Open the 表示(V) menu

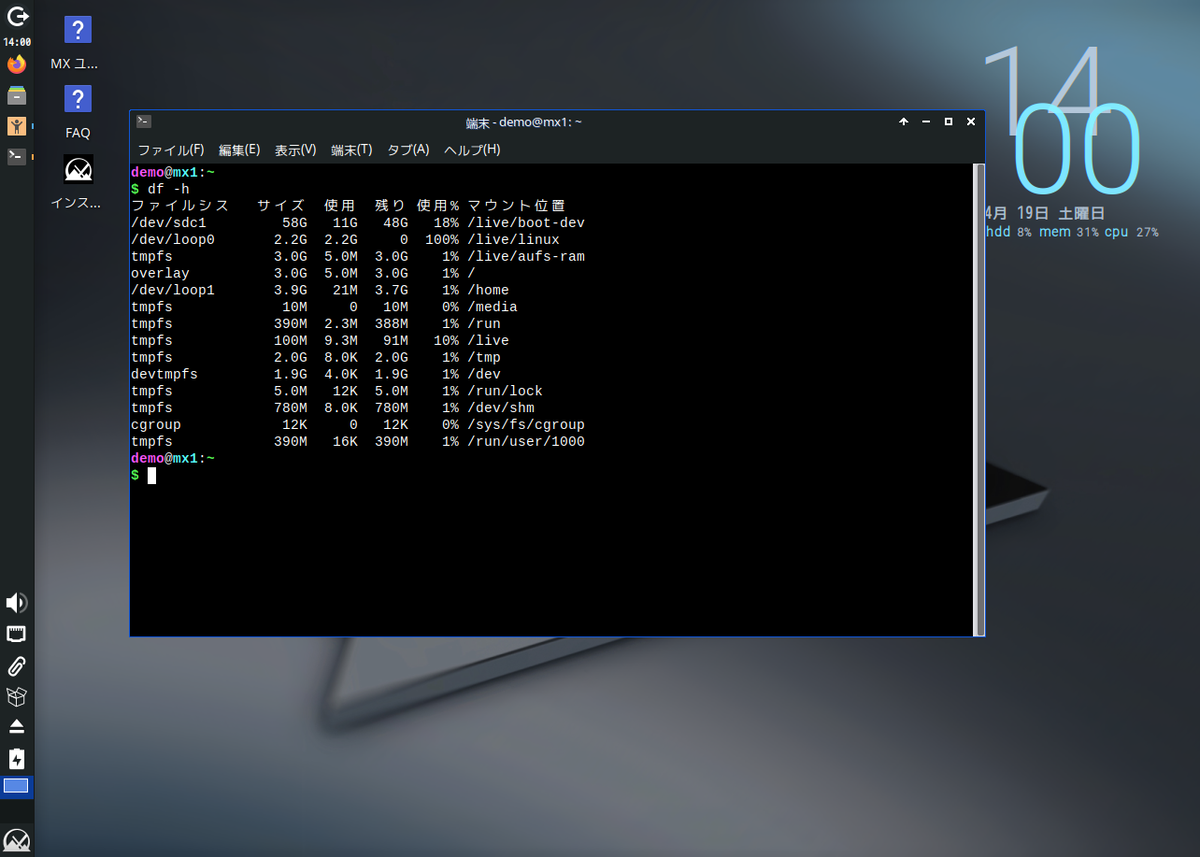click(294, 149)
